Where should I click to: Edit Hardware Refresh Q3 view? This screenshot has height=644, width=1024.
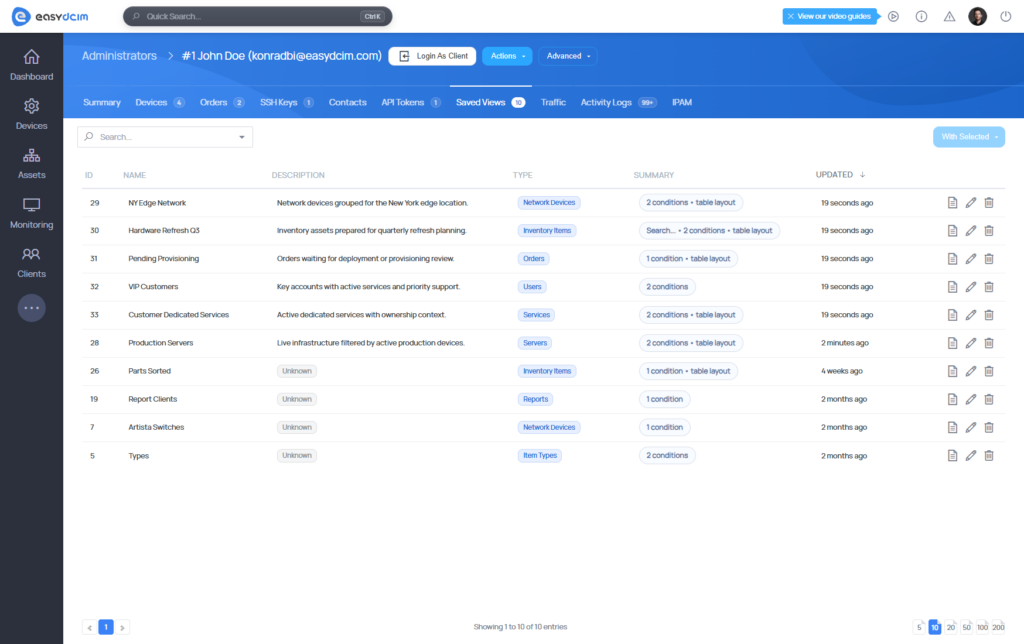(x=971, y=231)
